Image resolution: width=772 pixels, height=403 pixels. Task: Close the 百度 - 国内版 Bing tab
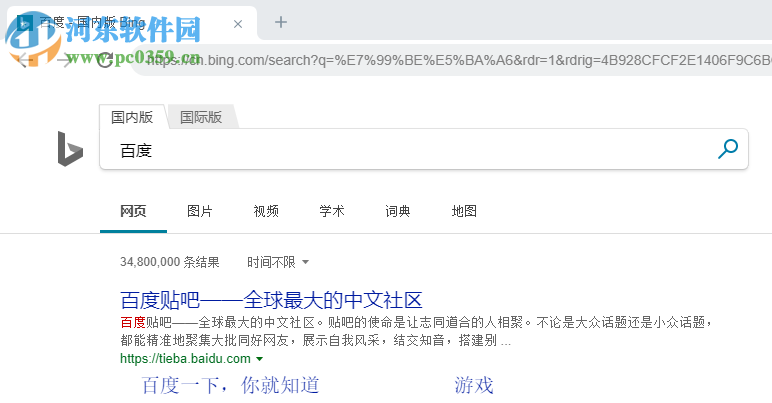238,24
